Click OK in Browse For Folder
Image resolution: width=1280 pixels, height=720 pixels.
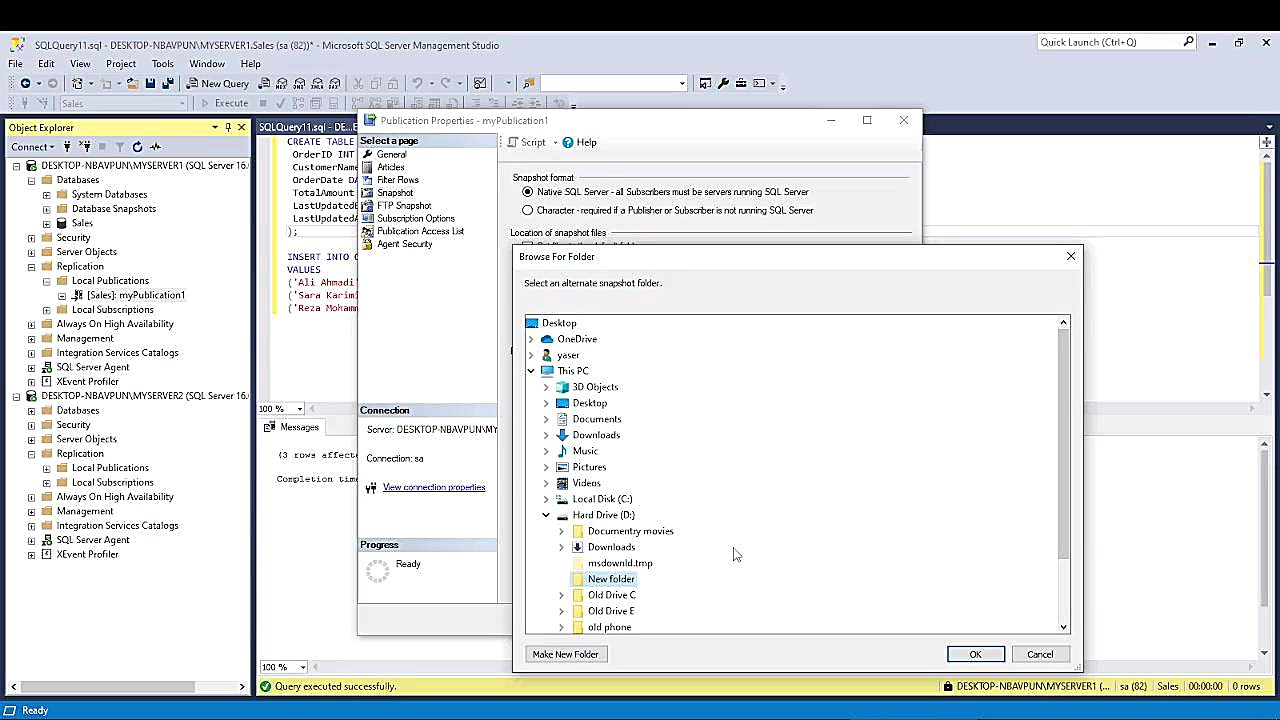(x=975, y=654)
